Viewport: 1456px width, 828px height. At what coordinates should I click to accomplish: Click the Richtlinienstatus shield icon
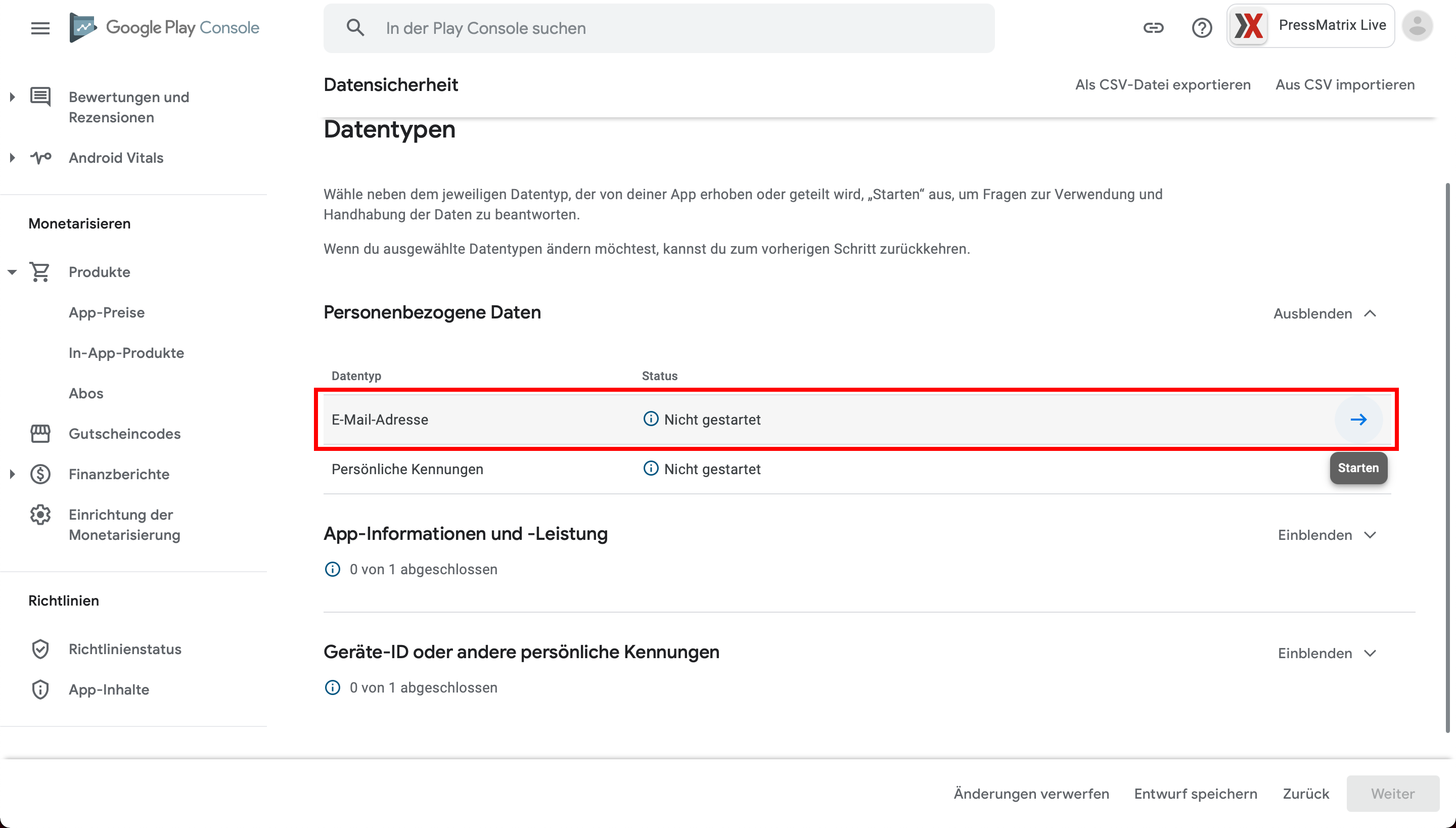[x=40, y=649]
